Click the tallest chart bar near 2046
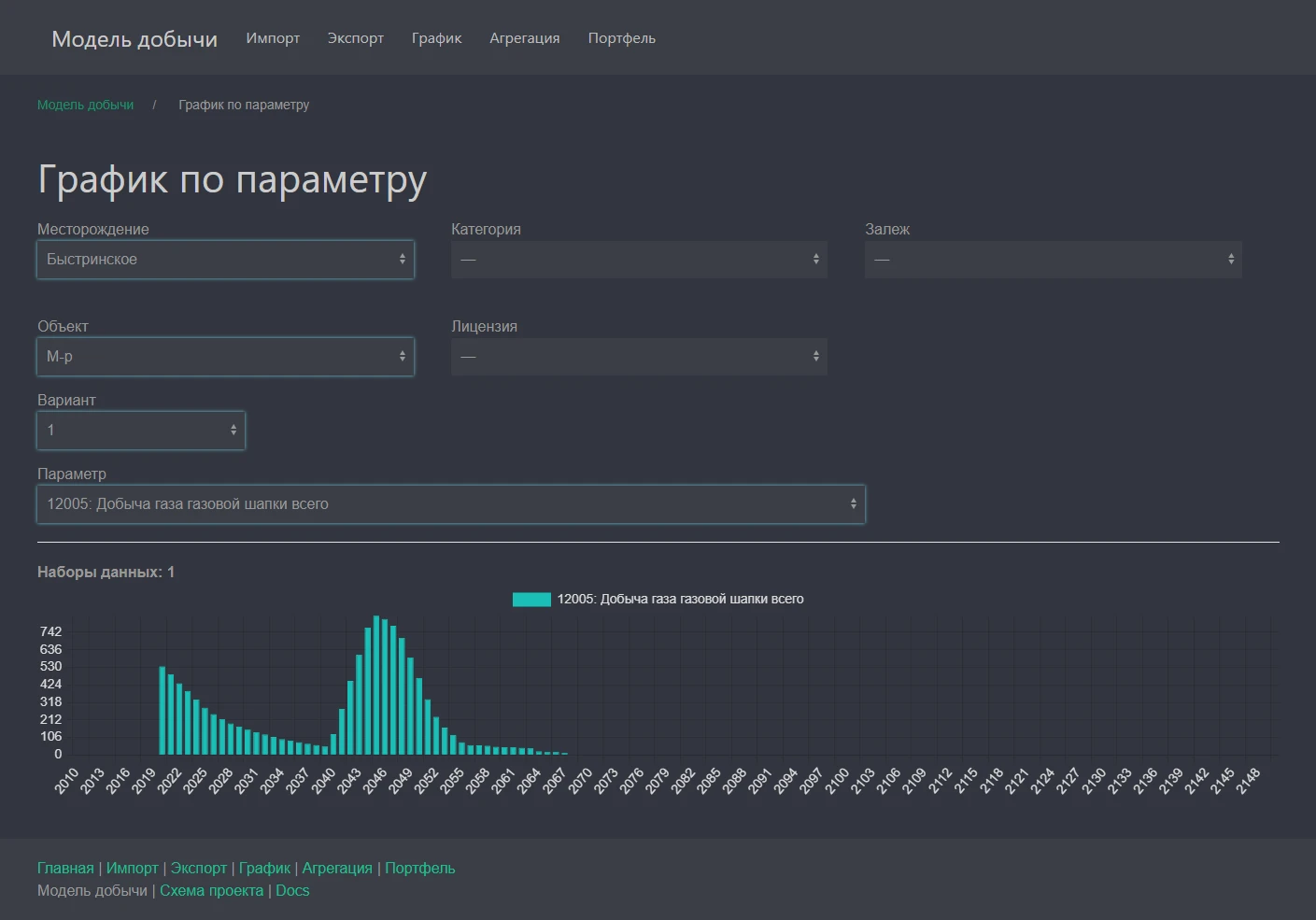The image size is (1316, 920). (376, 686)
